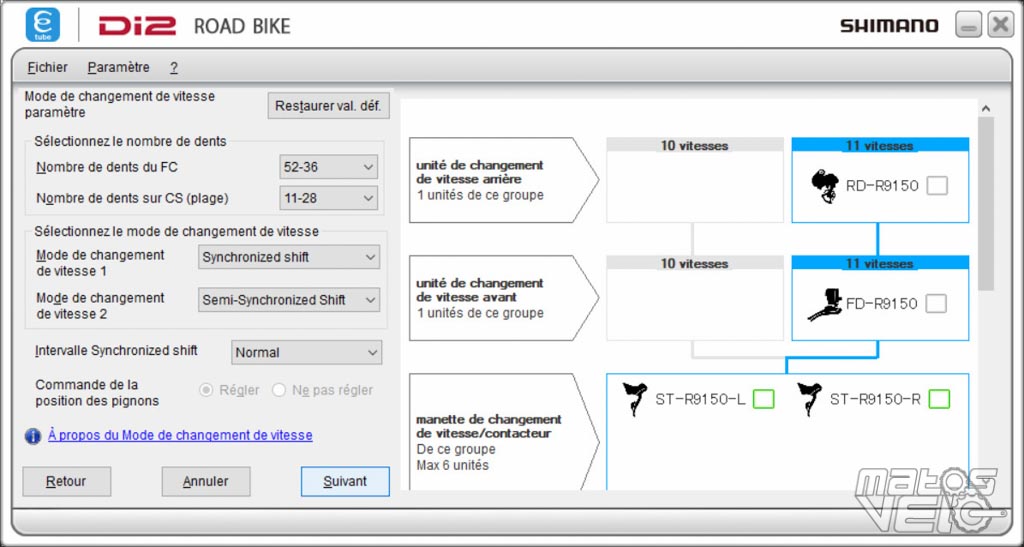This screenshot has width=1024, height=547.
Task: Click unité de changement de vitesse avant label
Action: point(480,290)
